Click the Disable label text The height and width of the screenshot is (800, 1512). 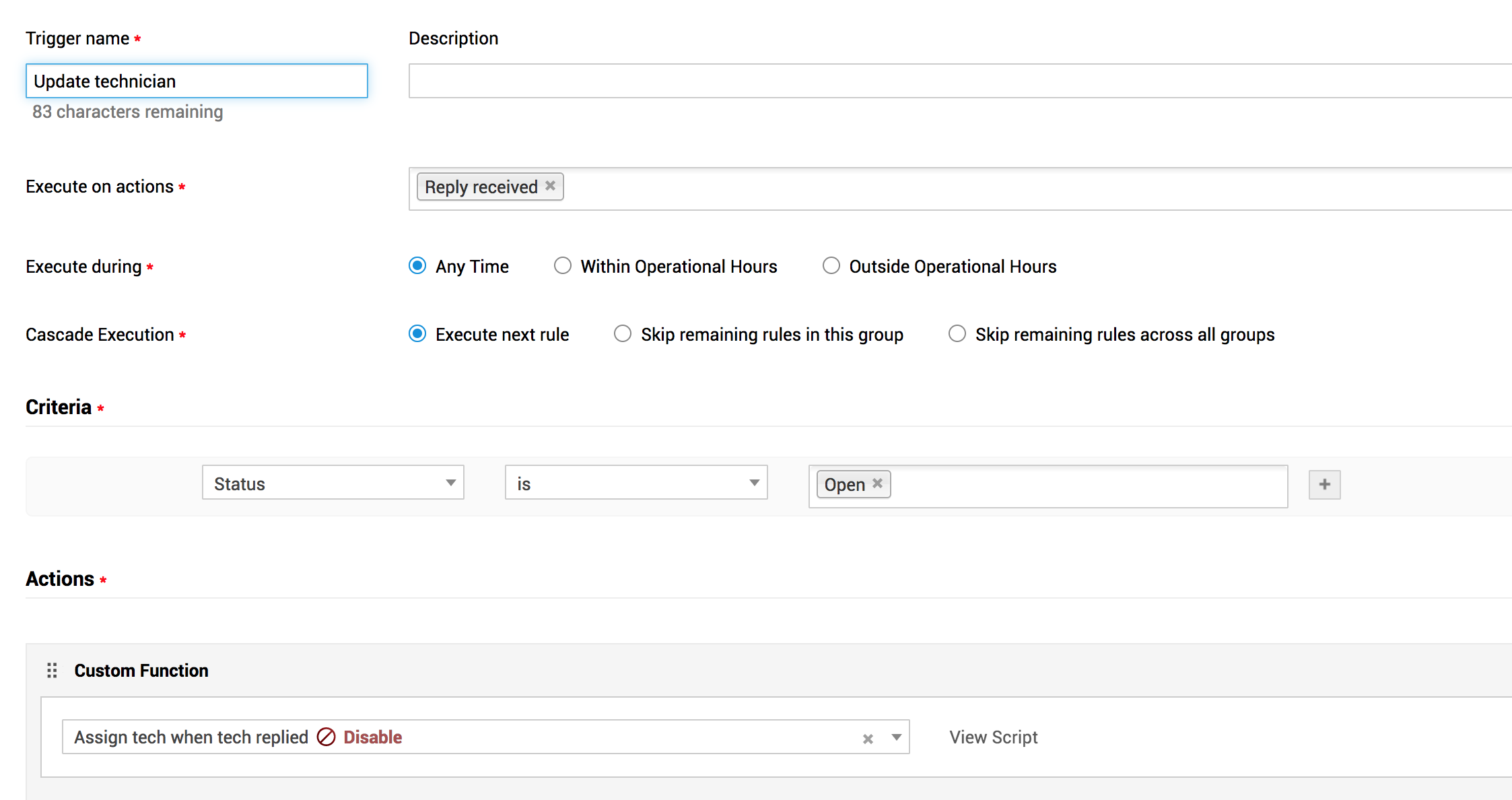(x=373, y=737)
